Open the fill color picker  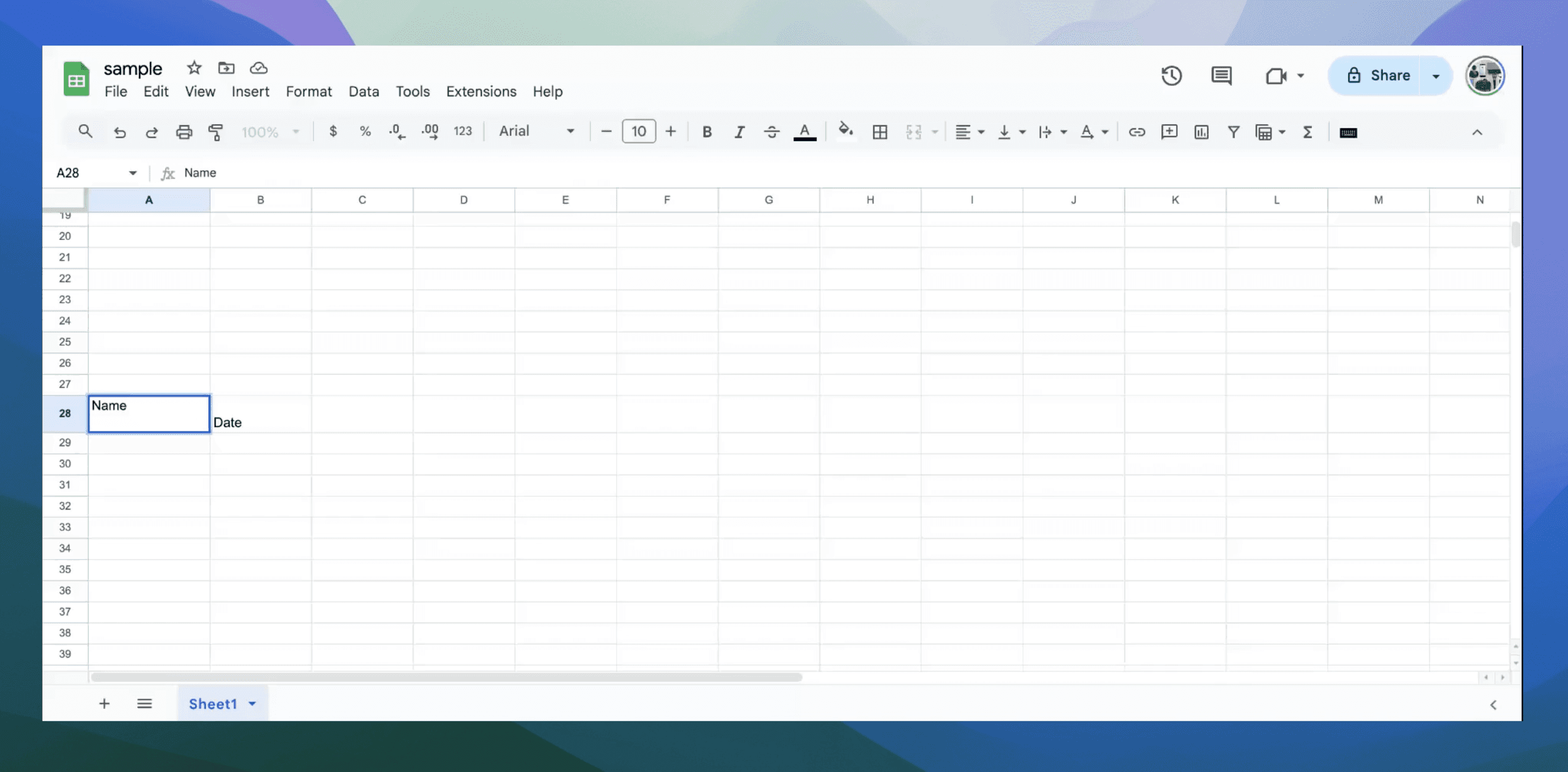(845, 131)
